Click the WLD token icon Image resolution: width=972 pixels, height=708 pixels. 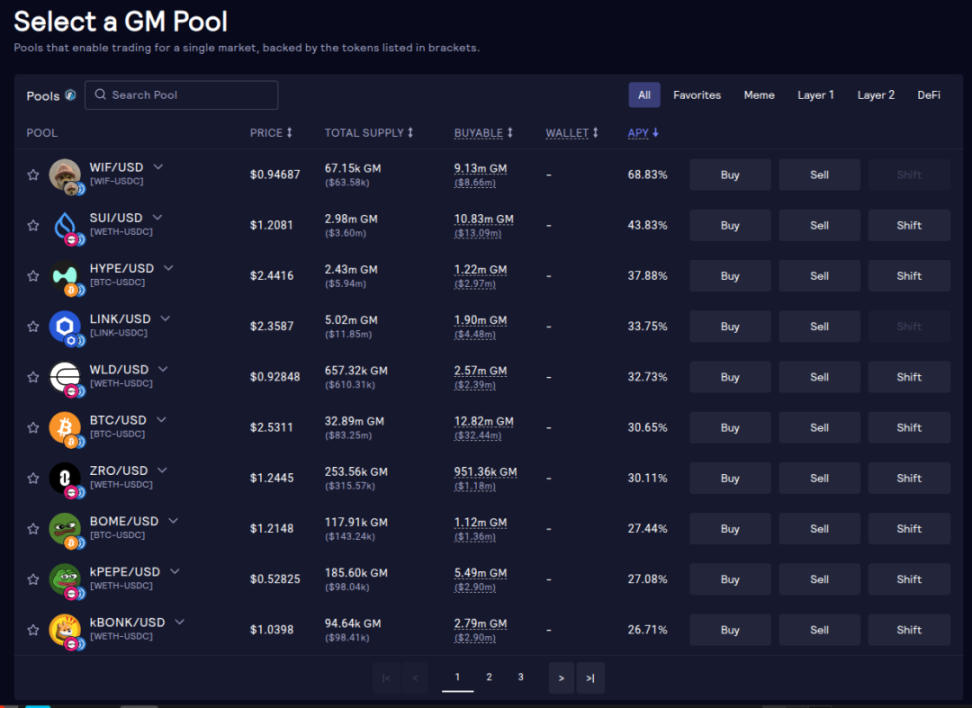click(x=64, y=377)
